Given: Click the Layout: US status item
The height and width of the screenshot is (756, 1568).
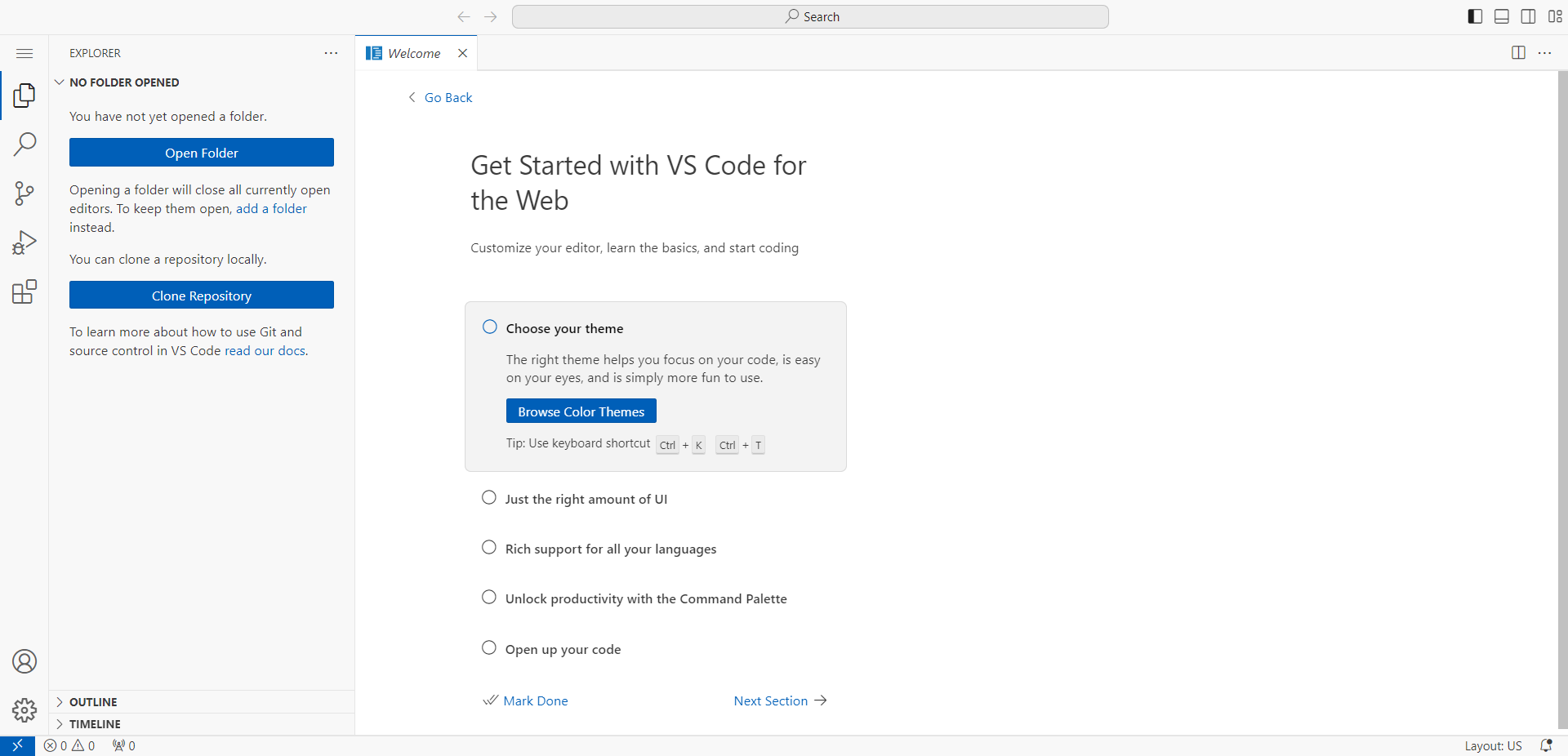Looking at the screenshot, I should [x=1493, y=745].
